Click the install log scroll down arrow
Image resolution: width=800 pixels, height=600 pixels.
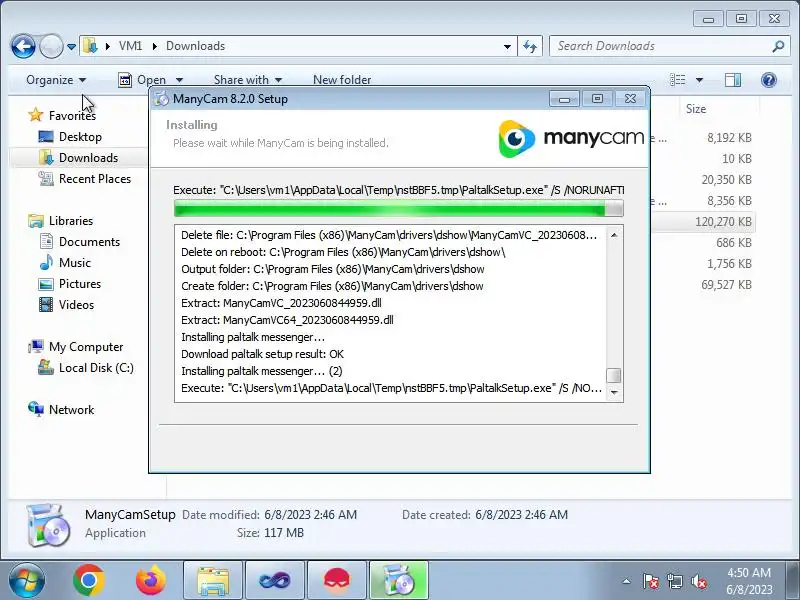pos(614,392)
